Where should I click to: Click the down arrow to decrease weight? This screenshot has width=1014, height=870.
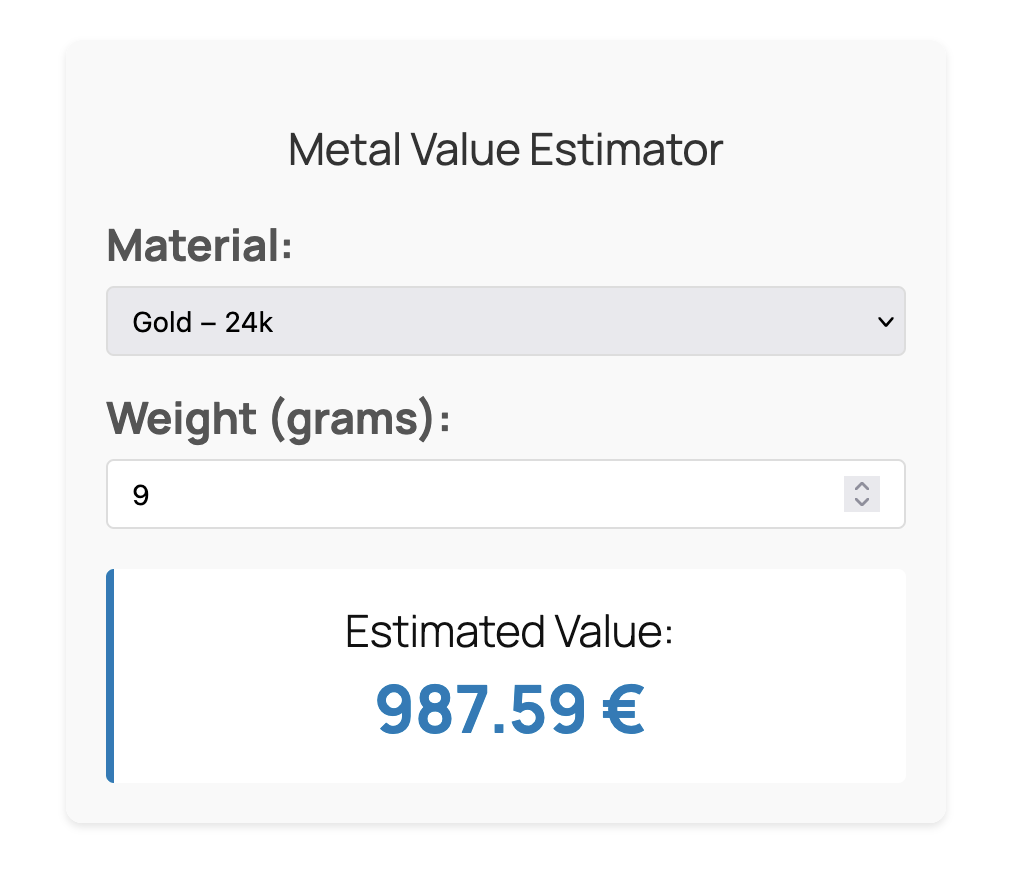coord(861,501)
